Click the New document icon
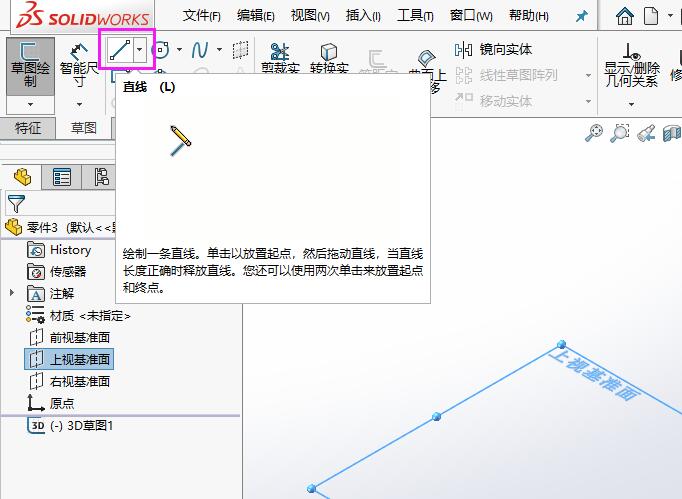This screenshot has height=499, width=682. point(651,17)
